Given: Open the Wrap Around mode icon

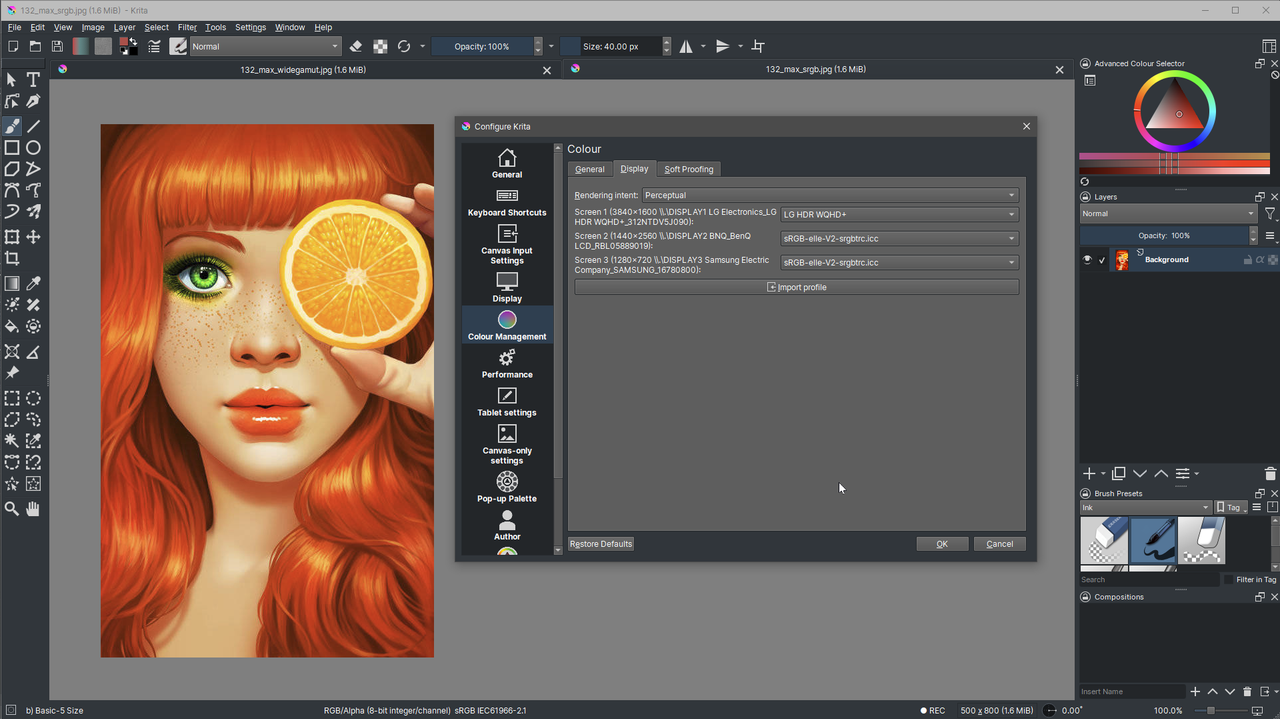Looking at the screenshot, I should [x=758, y=46].
